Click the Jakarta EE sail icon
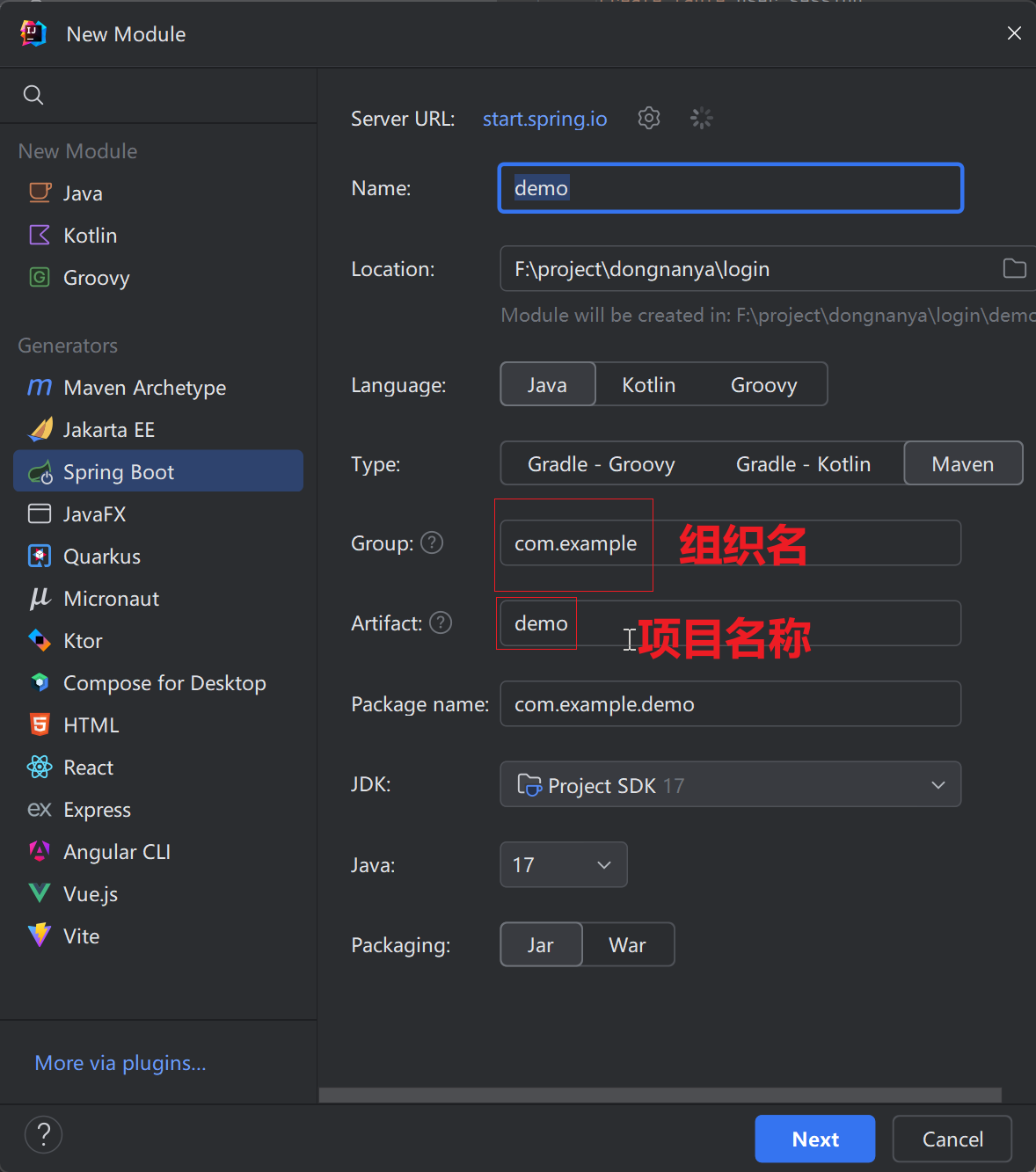The image size is (1036, 1172). tap(40, 429)
